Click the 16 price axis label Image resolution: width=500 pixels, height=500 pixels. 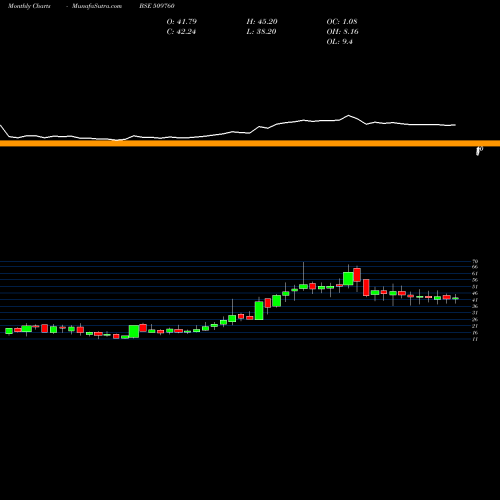click(x=475, y=333)
